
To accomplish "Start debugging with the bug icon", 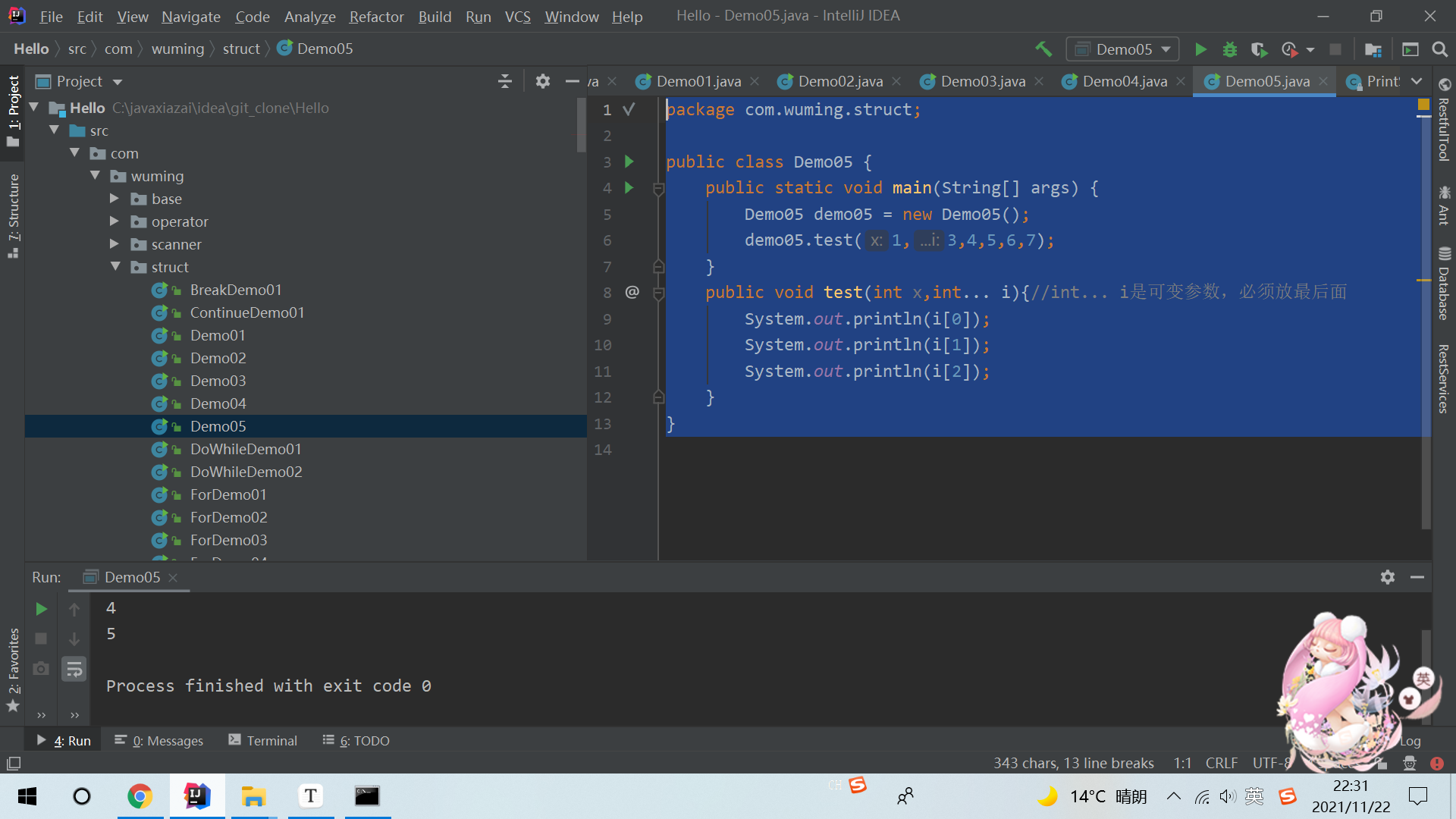I will coord(1229,49).
